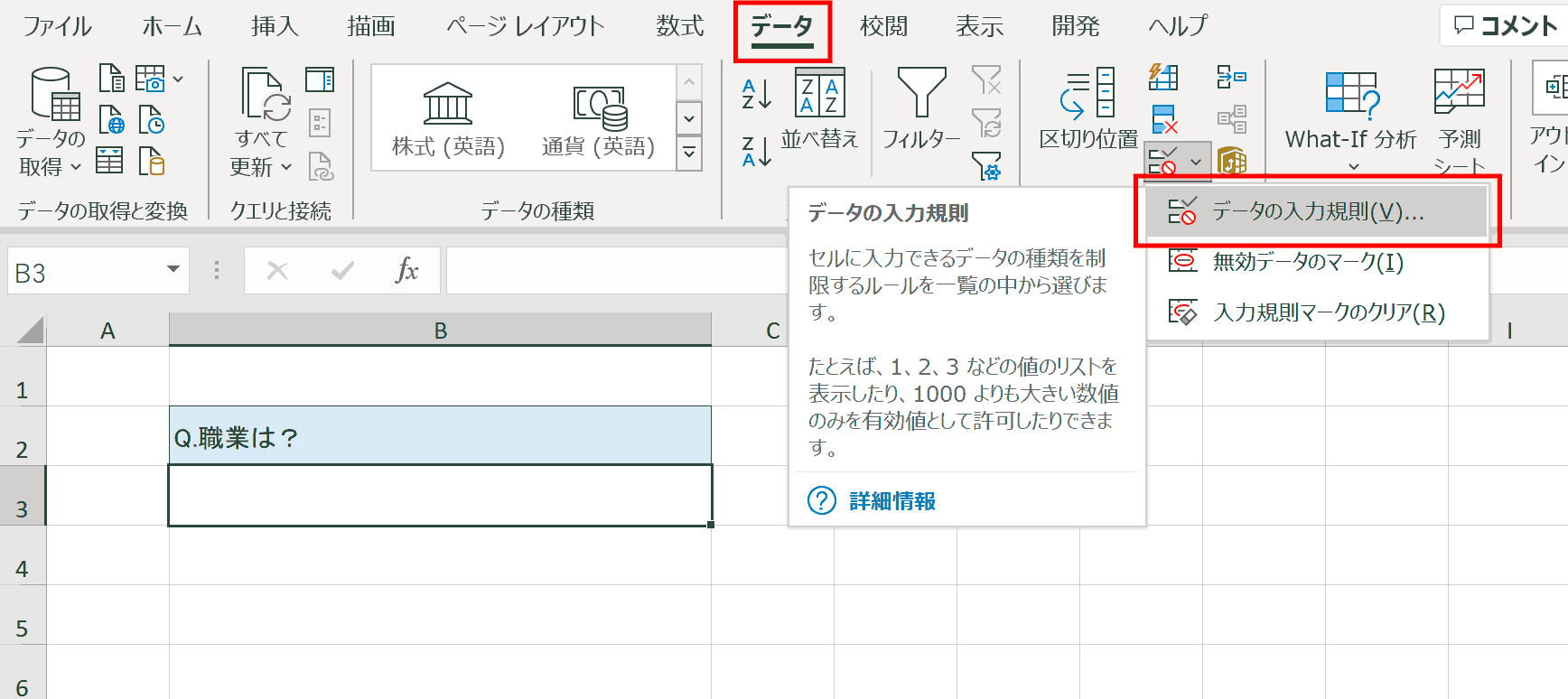Sort ascending with the A-Z icon
The image size is (1568, 699).
coord(756,94)
